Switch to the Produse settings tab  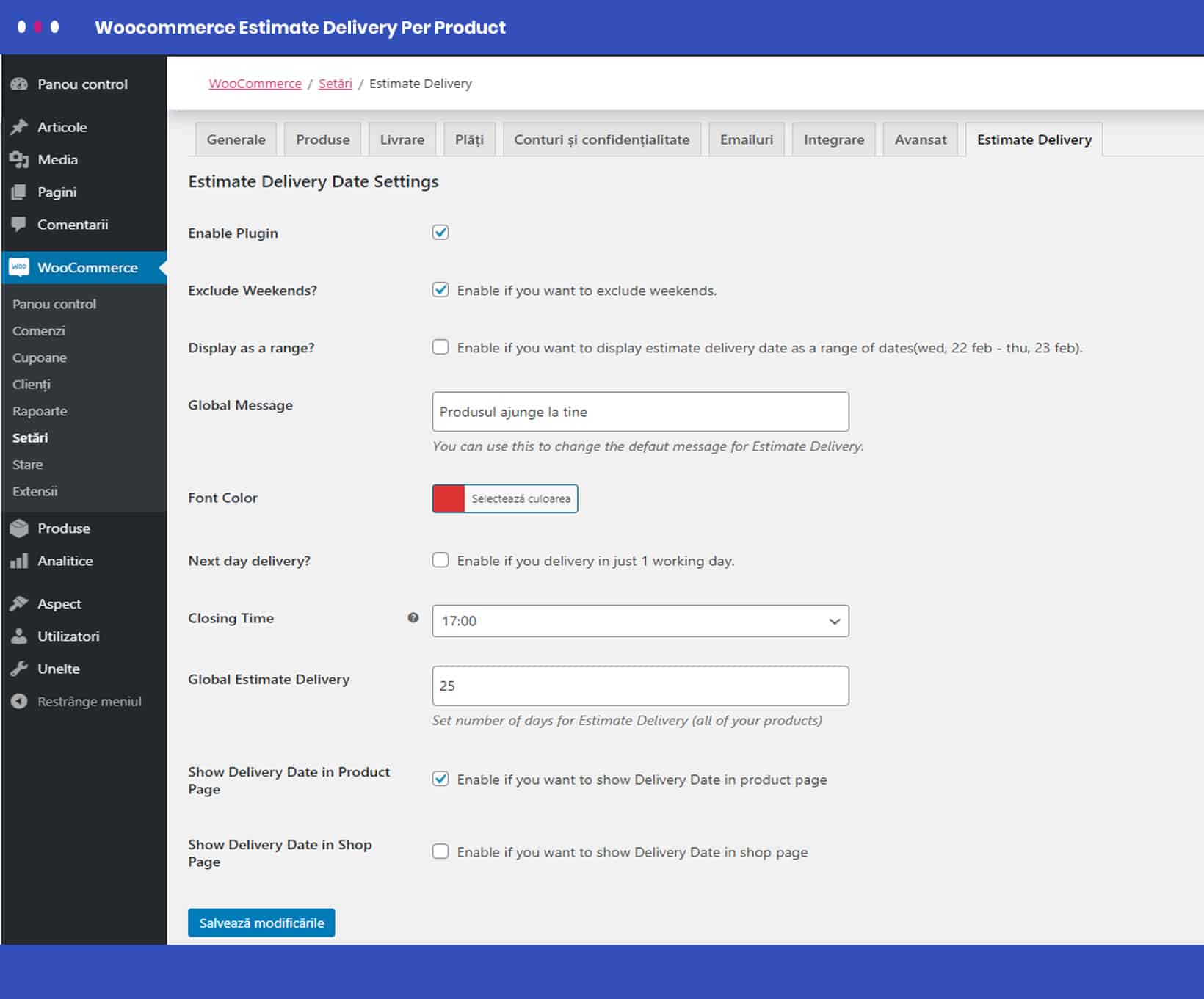pyautogui.click(x=323, y=139)
